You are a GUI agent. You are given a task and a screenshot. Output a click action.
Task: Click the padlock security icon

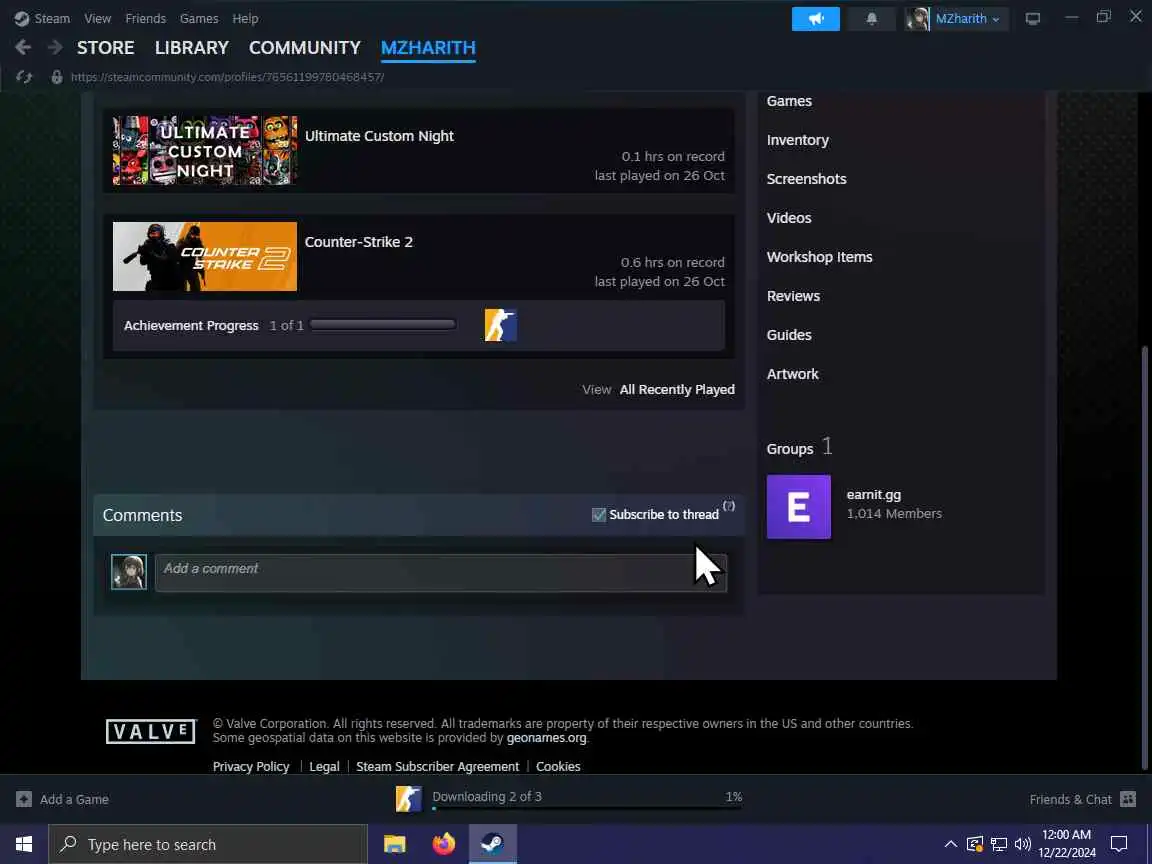pyautogui.click(x=57, y=76)
